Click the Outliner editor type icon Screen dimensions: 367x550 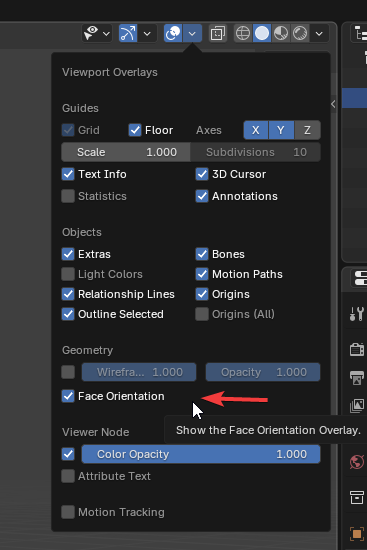click(x=360, y=34)
